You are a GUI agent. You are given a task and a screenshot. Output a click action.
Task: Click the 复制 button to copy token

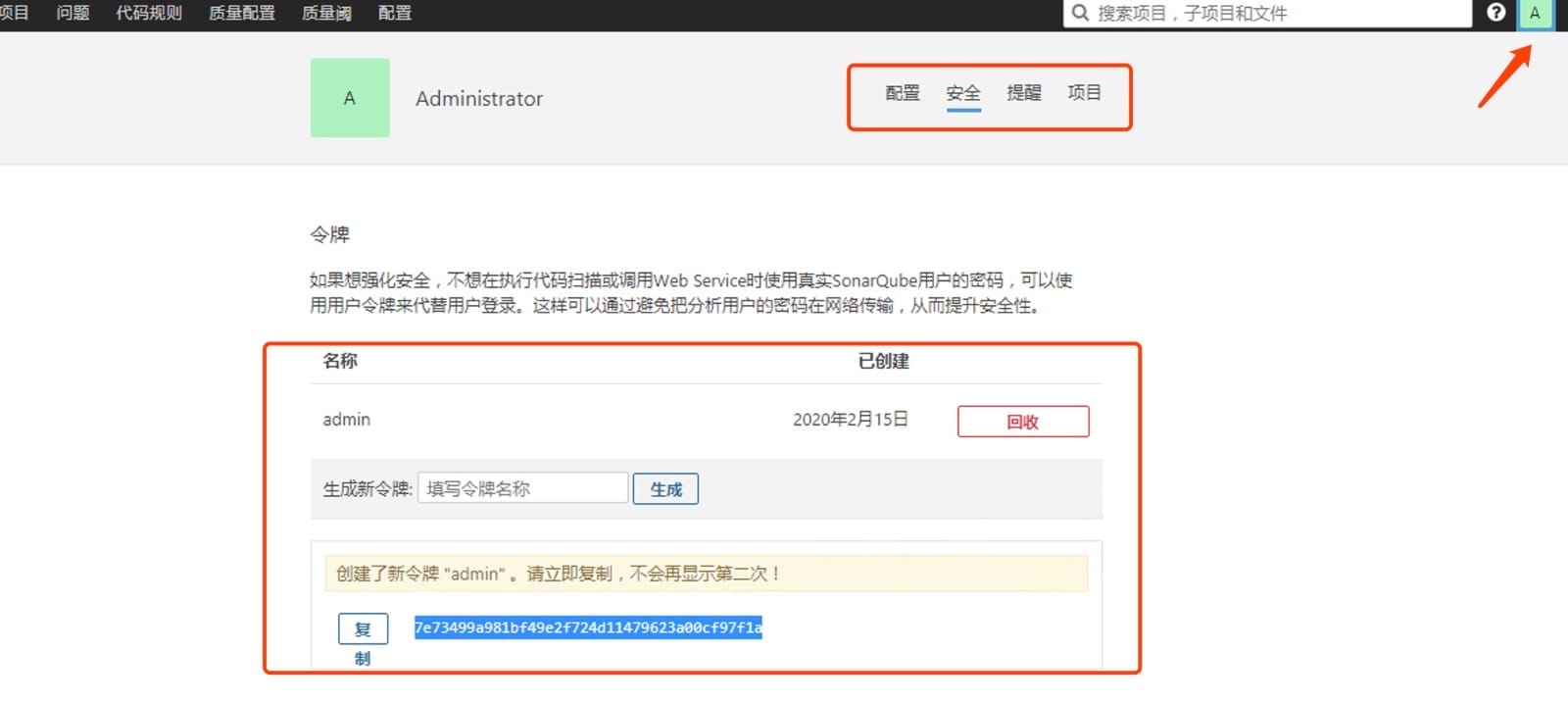point(363,629)
